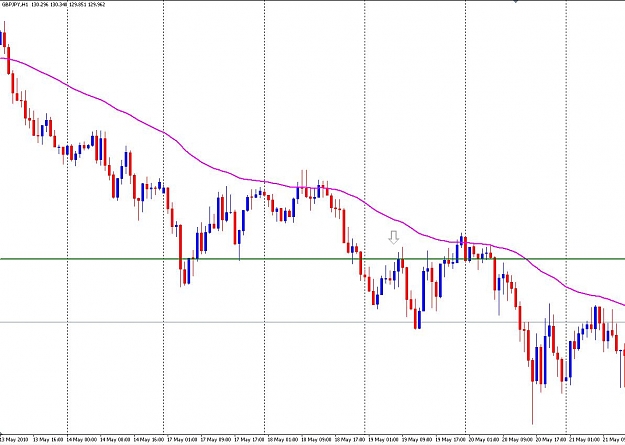Screen dimensions: 625x445
Task: Click the '13 May 2010' time axis label
Action: [x=13, y=440]
